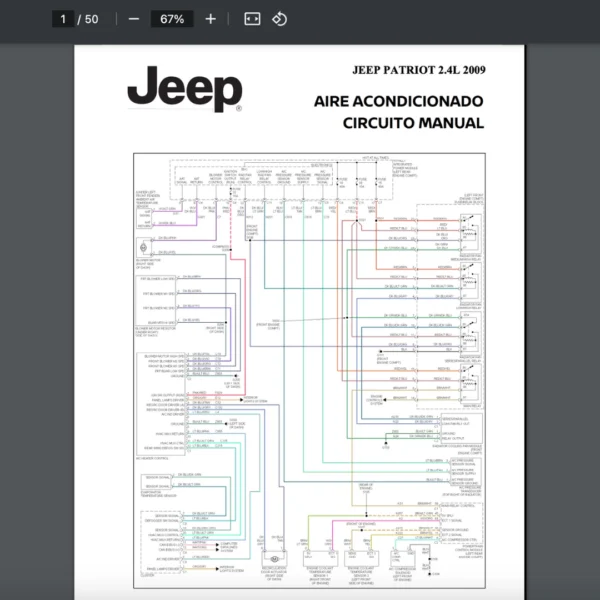
Task: Click the 'CIRCUITO MANUAL' title text
Action: pyautogui.click(x=413, y=123)
